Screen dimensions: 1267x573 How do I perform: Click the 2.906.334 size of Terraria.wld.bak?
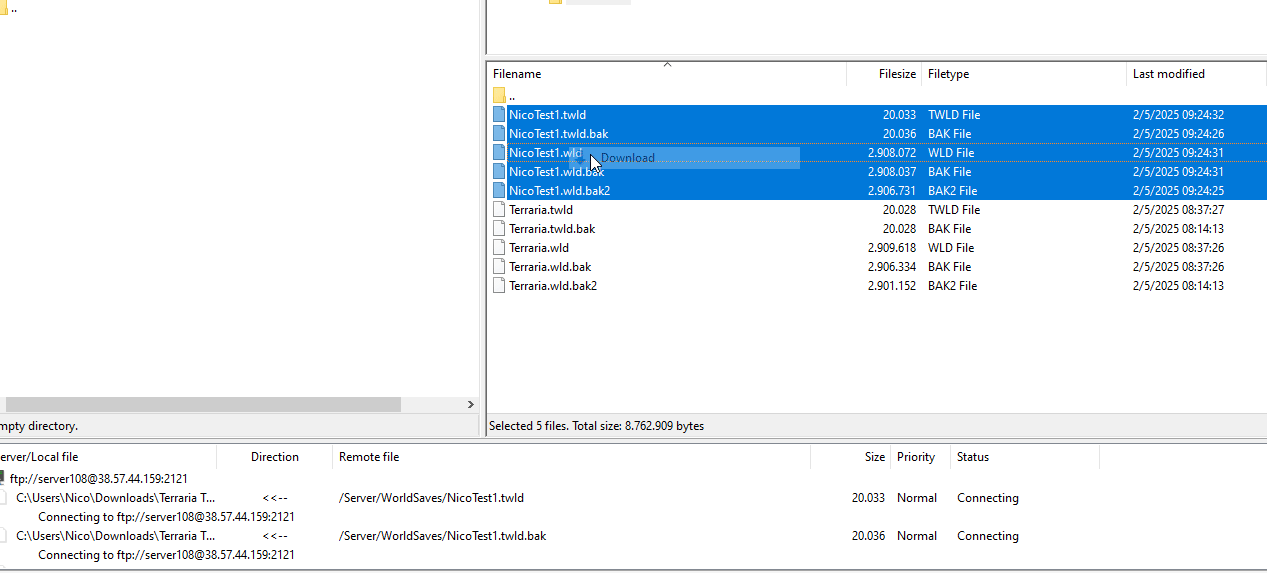tap(892, 267)
